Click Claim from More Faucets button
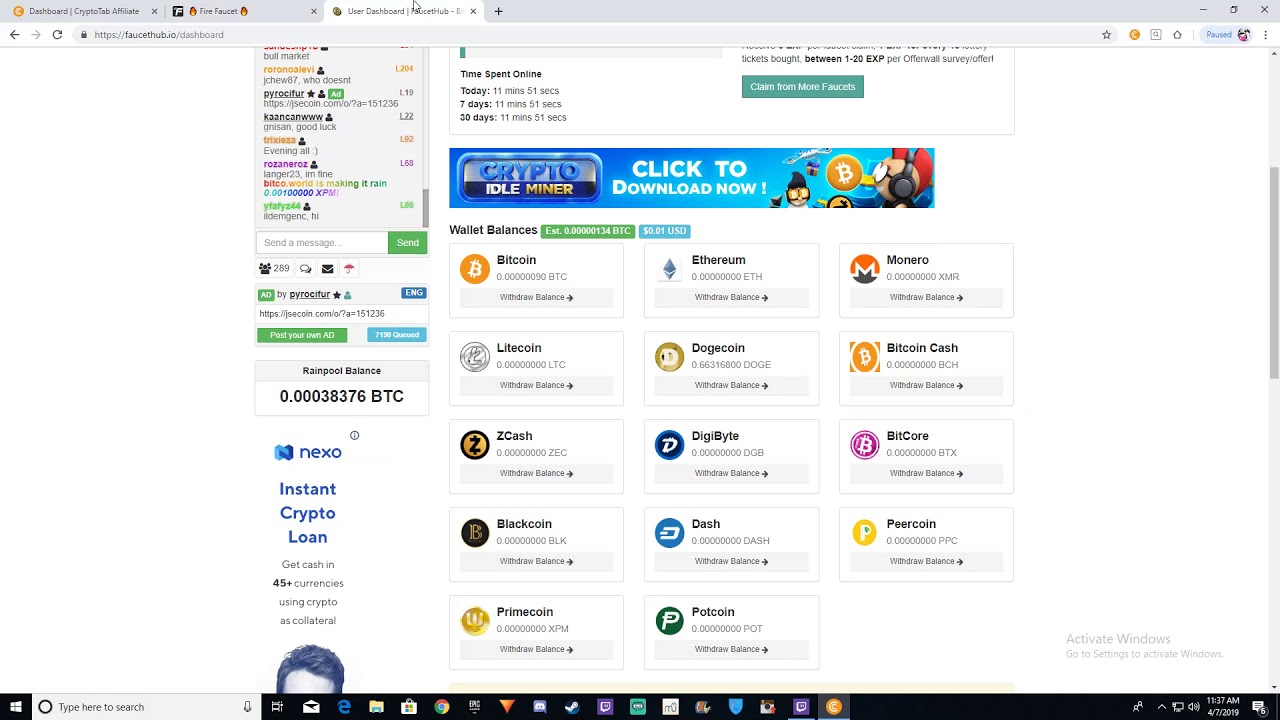The image size is (1280, 720). coord(803,87)
